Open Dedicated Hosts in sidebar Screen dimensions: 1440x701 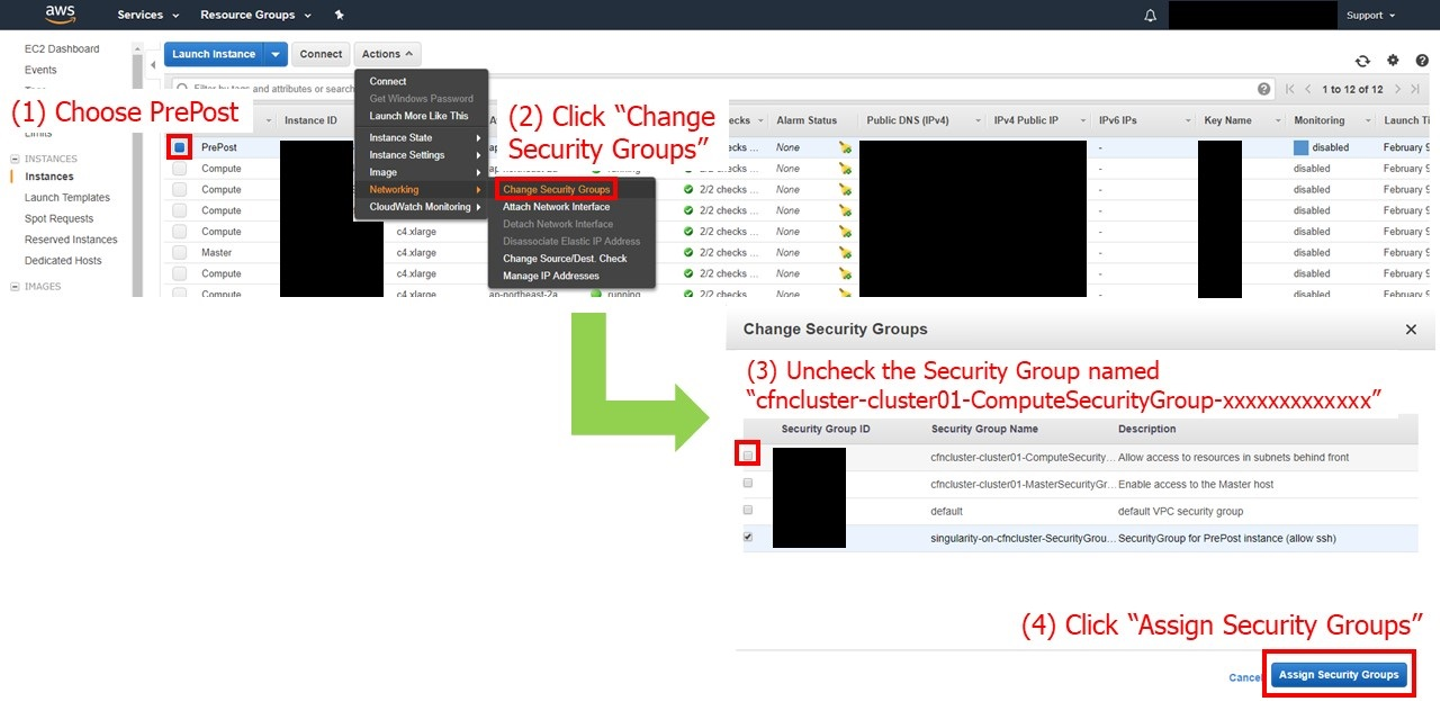click(x=63, y=260)
